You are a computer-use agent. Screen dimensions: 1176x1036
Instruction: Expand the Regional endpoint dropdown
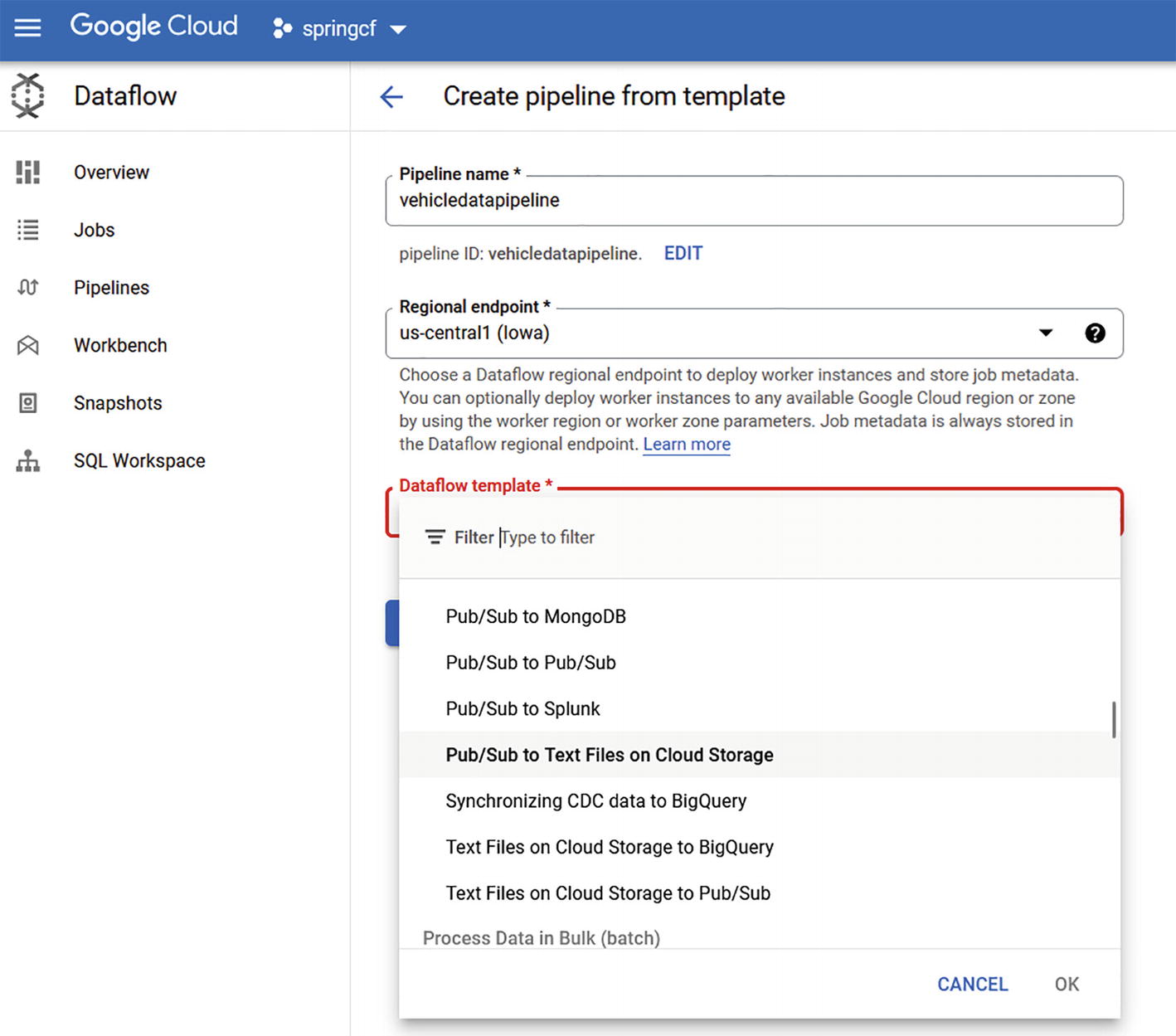coord(1045,333)
